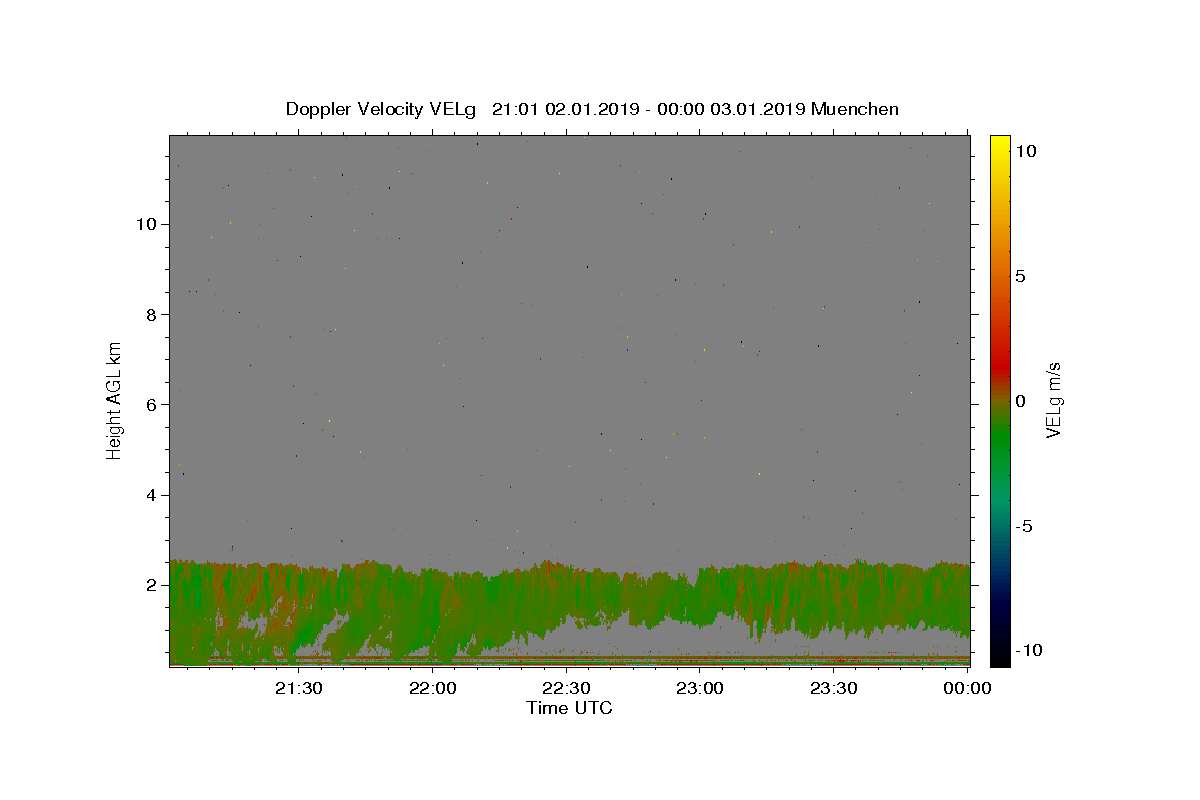Click the colorbar value 5 label
Screen dimensions: 1200x800
1020,276
